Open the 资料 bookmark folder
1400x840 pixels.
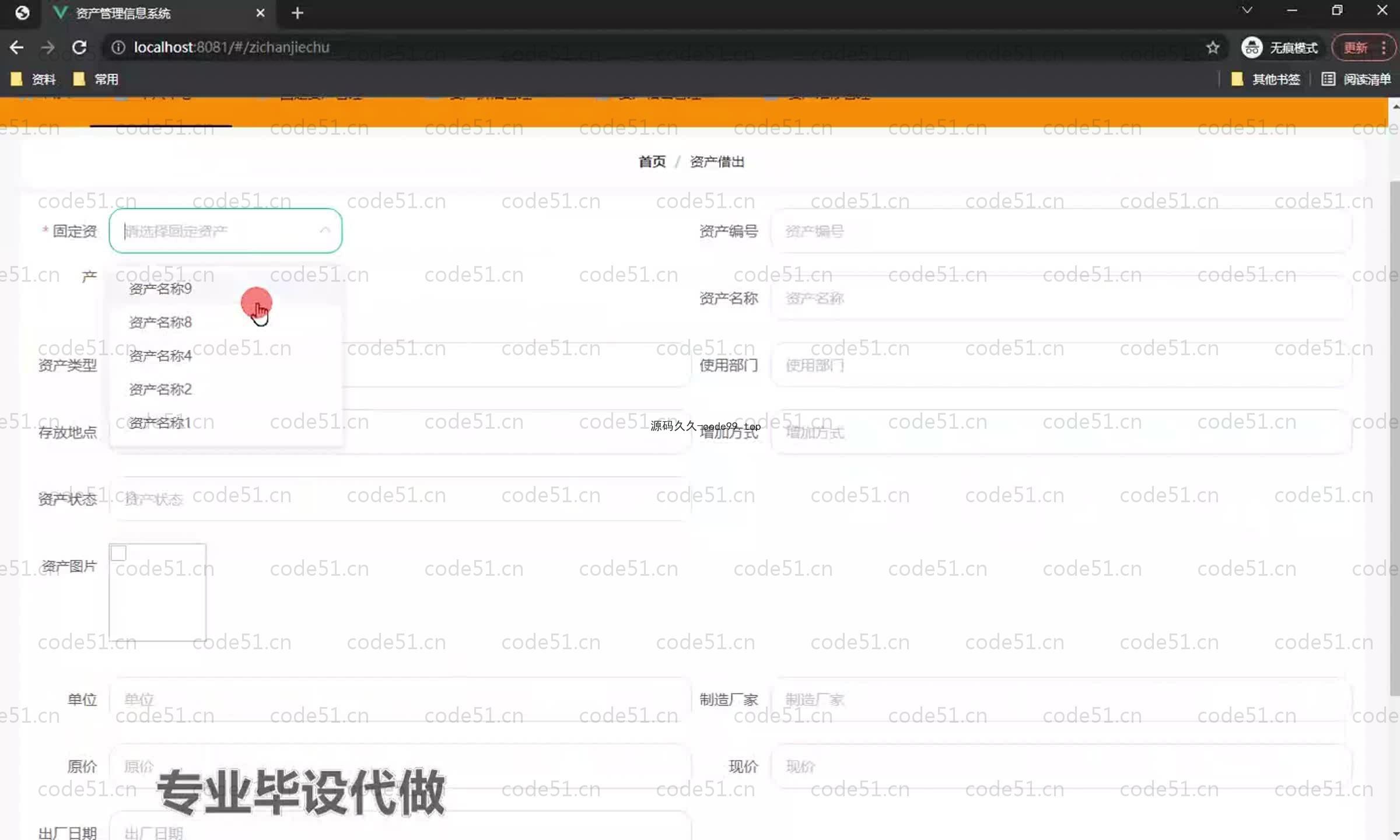[34, 79]
